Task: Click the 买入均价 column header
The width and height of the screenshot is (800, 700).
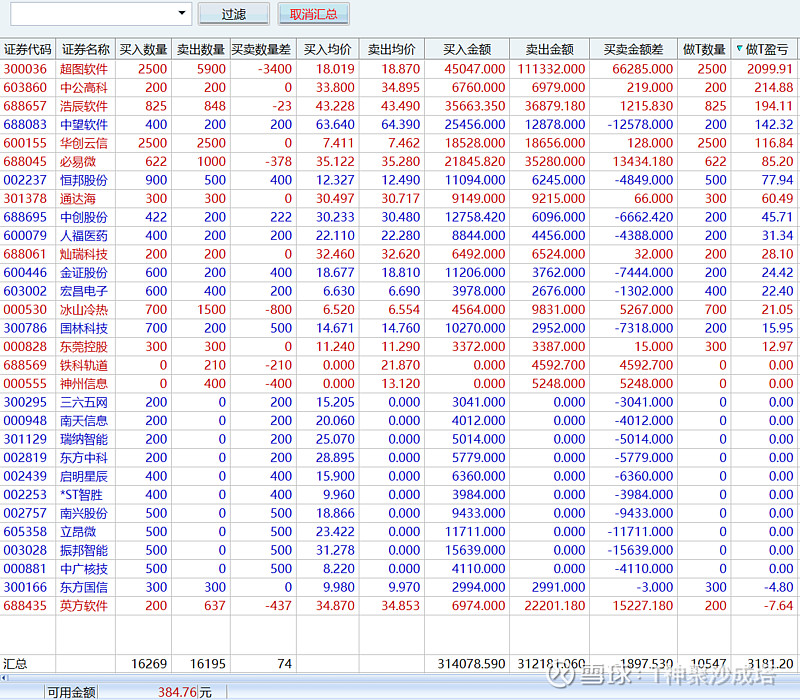Action: pyautogui.click(x=328, y=49)
